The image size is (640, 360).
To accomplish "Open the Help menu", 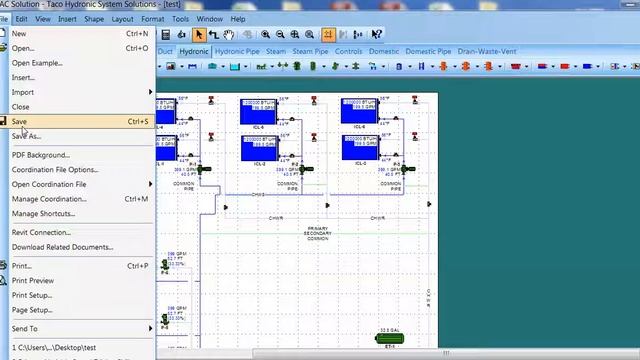I will tap(238, 19).
